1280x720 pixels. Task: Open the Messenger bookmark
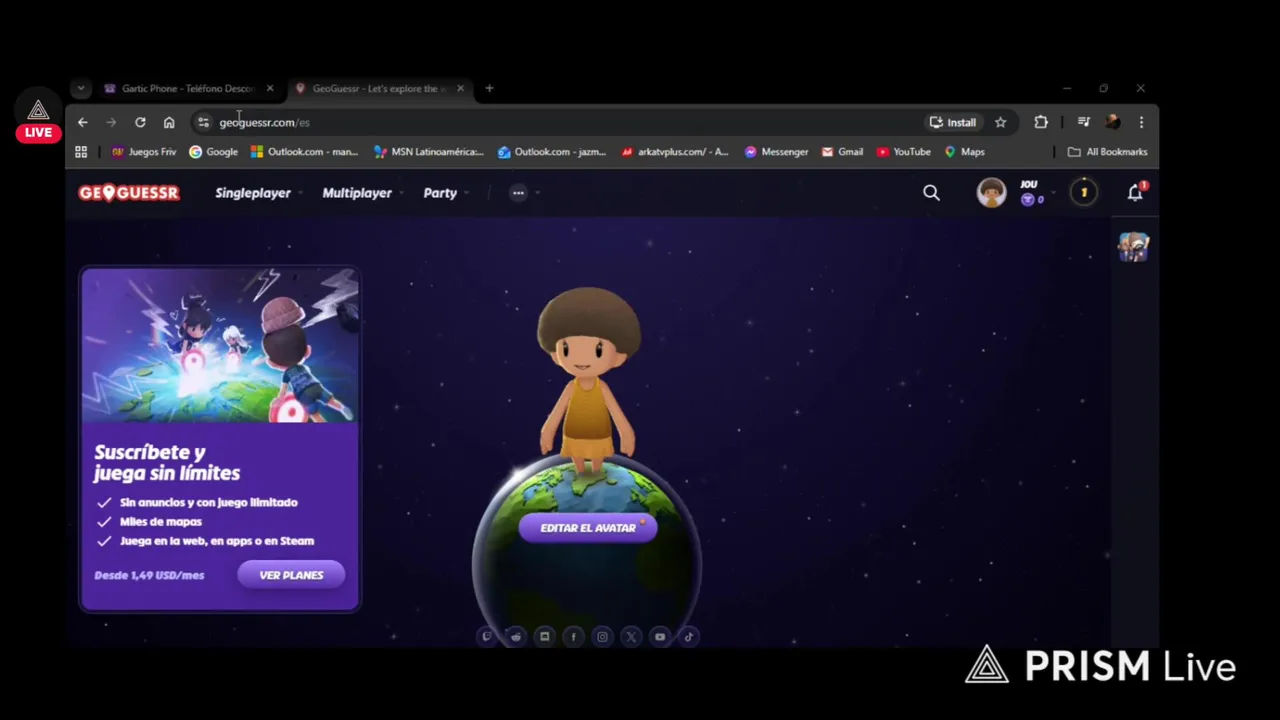[x=776, y=152]
